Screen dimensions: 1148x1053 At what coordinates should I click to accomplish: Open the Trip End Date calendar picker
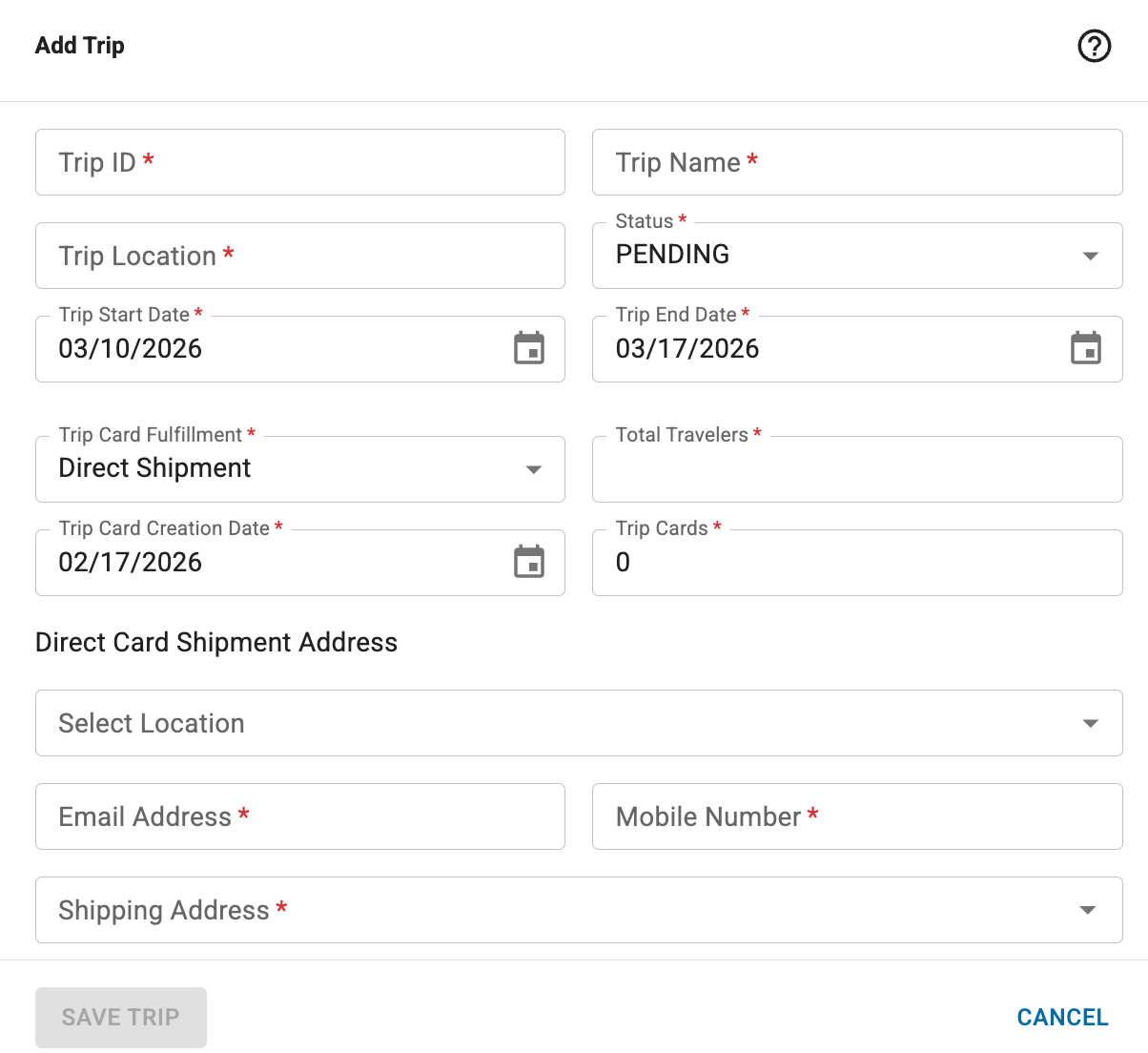pos(1086,349)
